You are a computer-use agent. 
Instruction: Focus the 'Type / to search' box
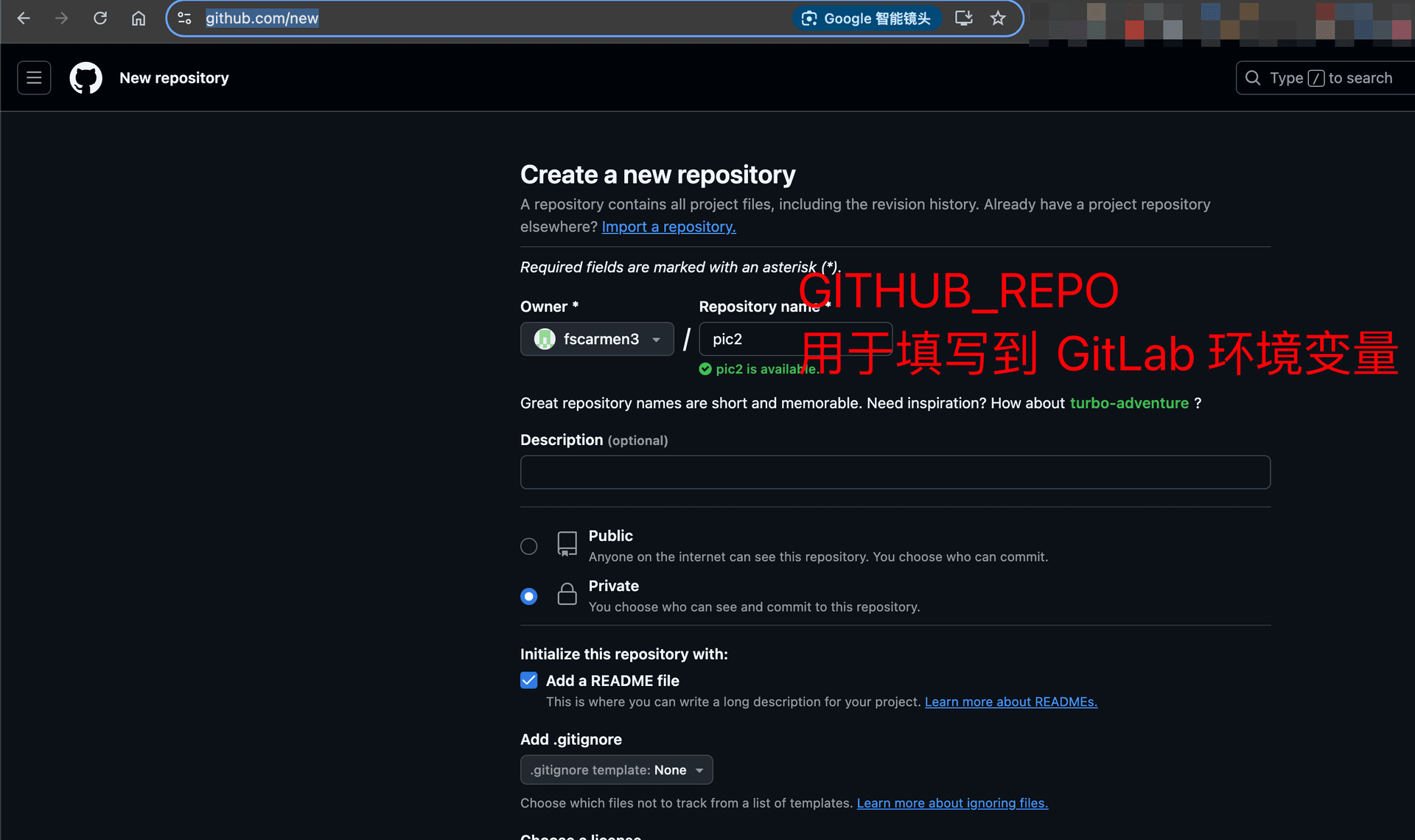pos(1325,77)
